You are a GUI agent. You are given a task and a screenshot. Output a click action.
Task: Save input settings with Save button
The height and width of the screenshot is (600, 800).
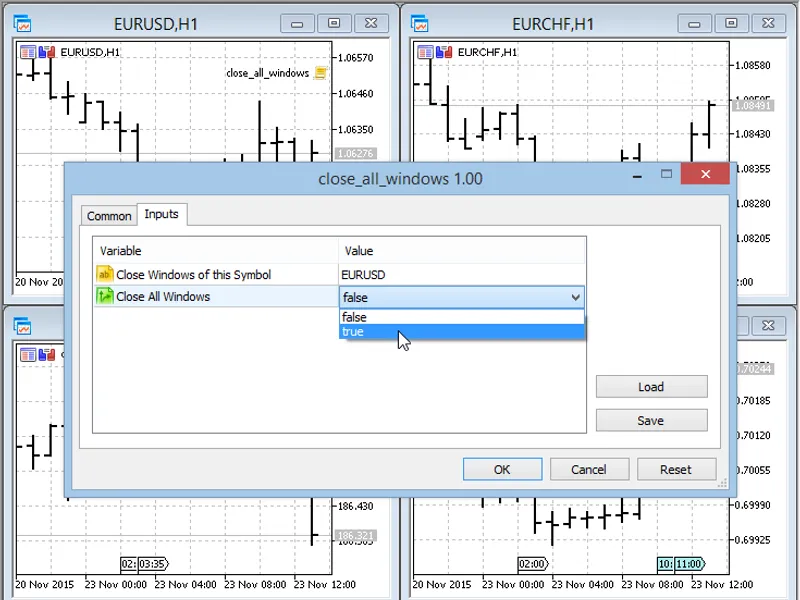(x=651, y=420)
